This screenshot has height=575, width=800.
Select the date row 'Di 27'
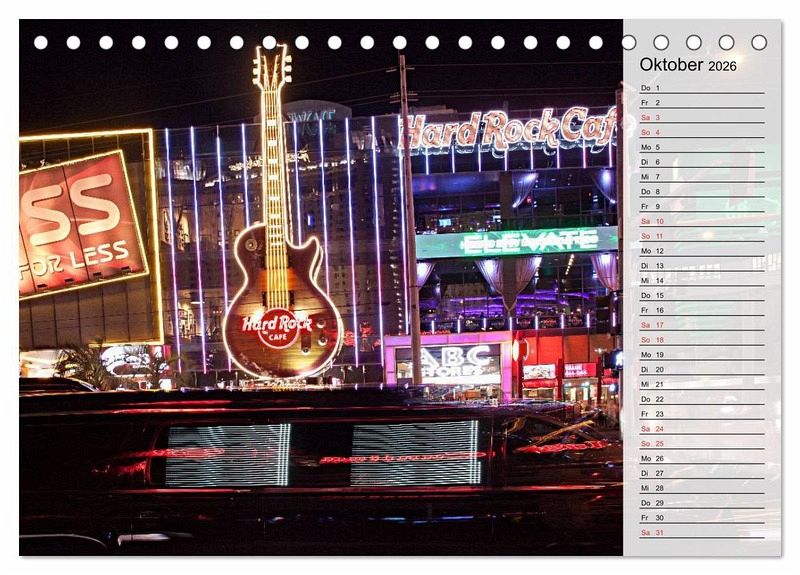(702, 473)
